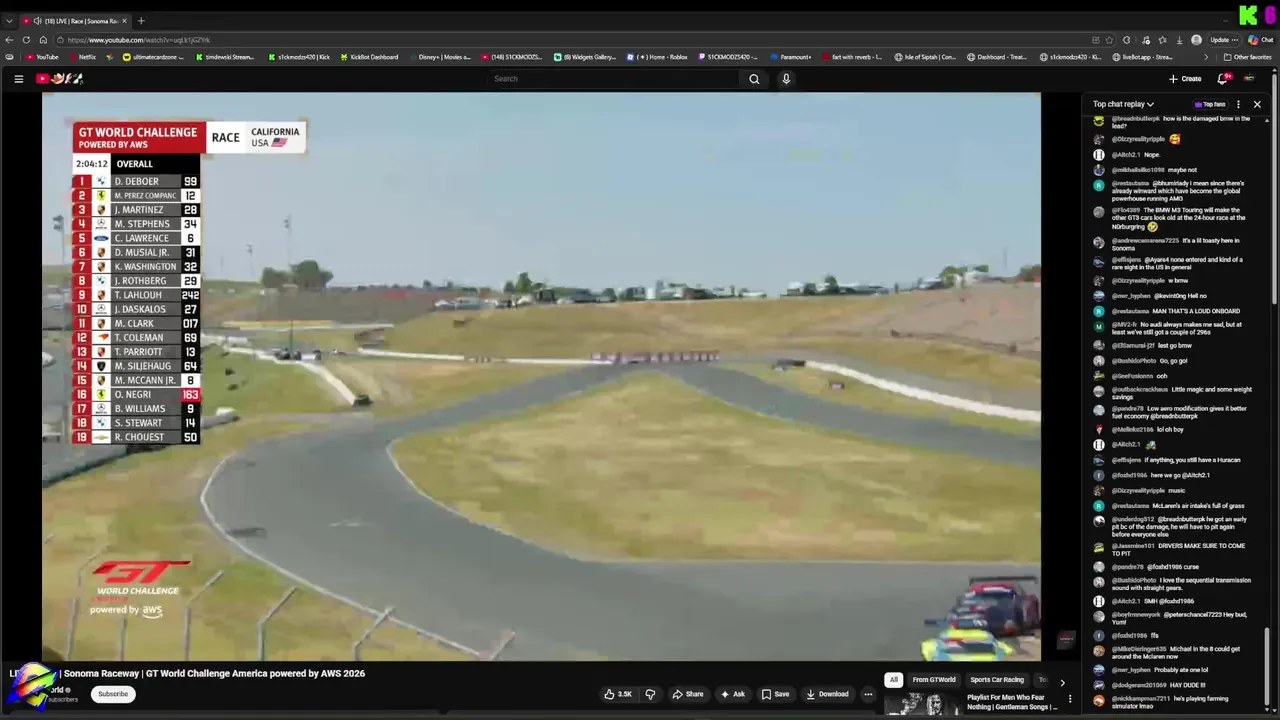Viewport: 1280px width, 720px height.
Task: Click the browser address bar URL
Action: point(139,40)
